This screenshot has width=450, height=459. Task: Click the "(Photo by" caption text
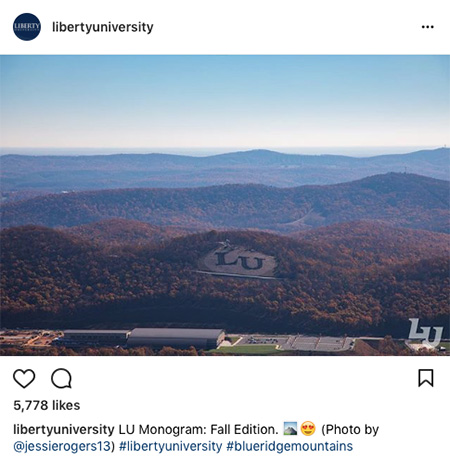pos(350,429)
